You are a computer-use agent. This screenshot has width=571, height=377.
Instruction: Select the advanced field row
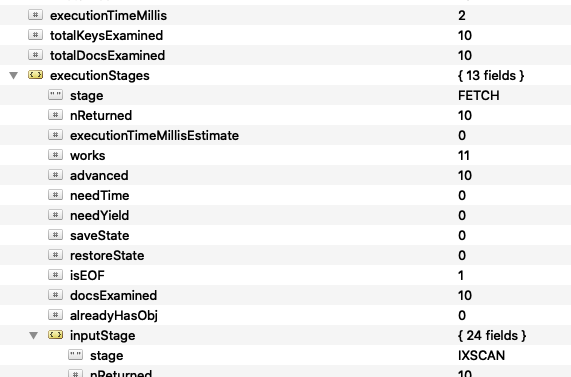[x=286, y=175]
